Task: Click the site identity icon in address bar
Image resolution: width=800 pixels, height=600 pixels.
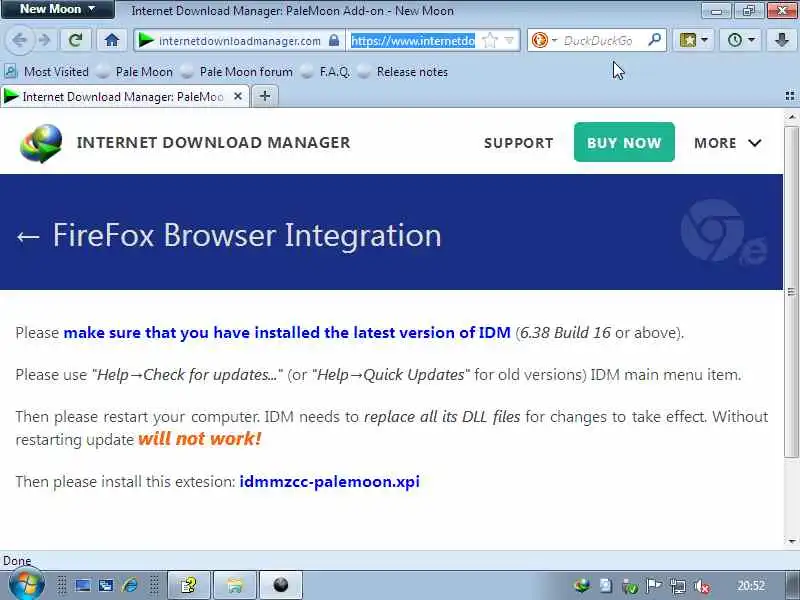Action: [x=146, y=40]
